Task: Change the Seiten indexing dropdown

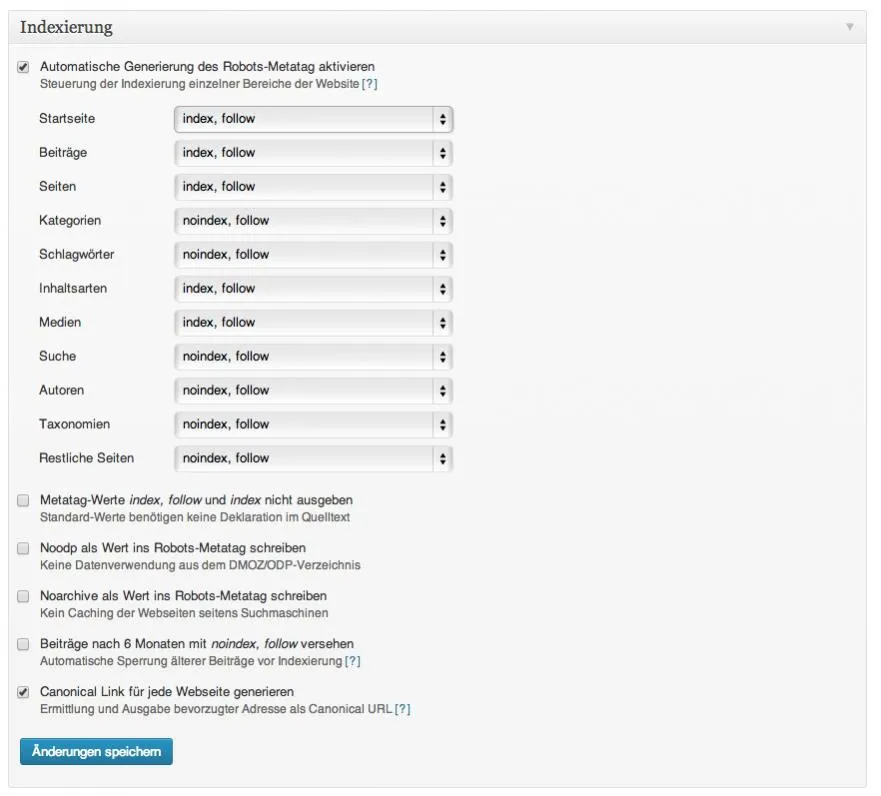Action: click(x=314, y=187)
